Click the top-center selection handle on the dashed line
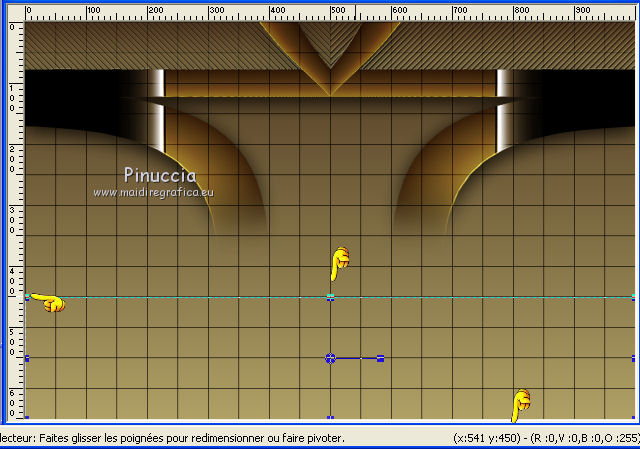Screen dimensions: 640x449 point(331,298)
